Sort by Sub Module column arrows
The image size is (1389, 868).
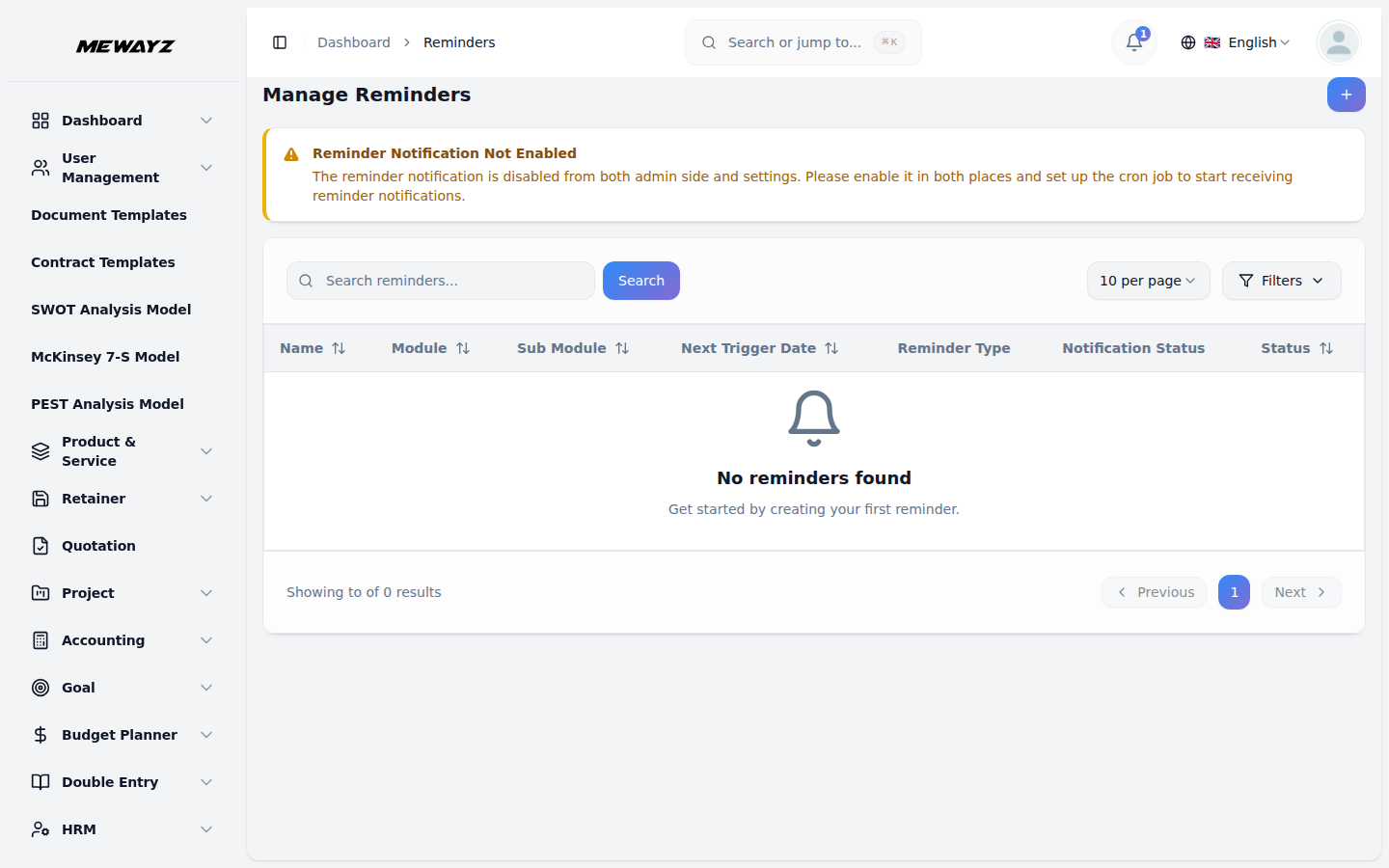click(x=622, y=348)
